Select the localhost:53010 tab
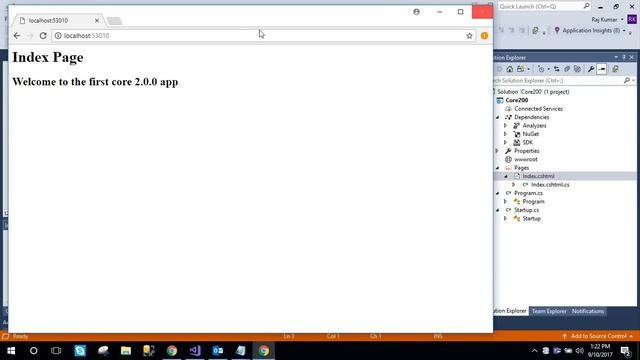Image resolution: width=640 pixels, height=360 pixels. 57,20
